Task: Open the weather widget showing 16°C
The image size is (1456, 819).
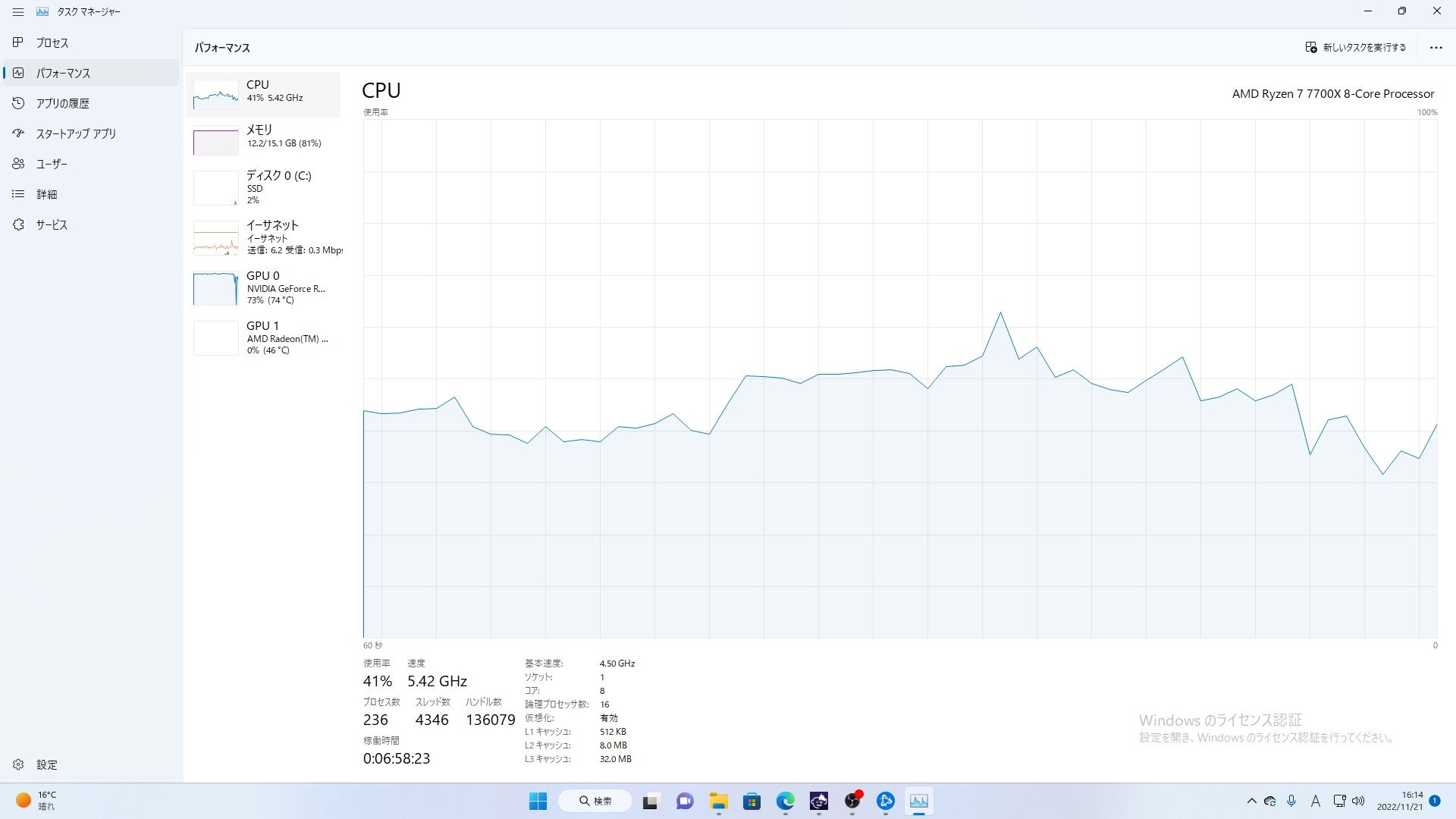Action: (x=36, y=800)
